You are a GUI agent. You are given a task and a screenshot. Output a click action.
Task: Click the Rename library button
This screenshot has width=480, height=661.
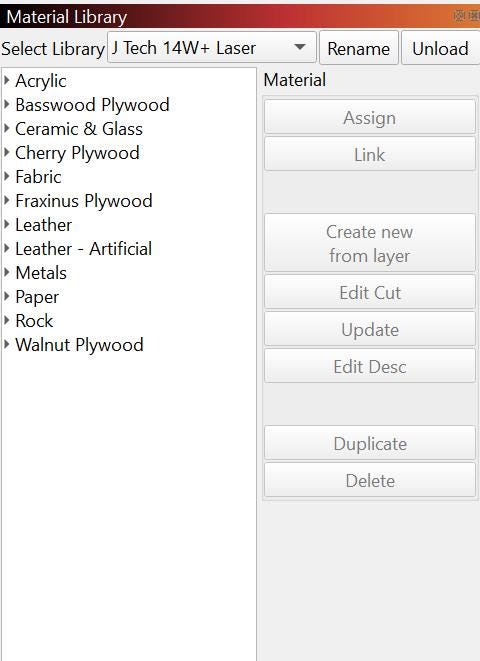coord(359,48)
